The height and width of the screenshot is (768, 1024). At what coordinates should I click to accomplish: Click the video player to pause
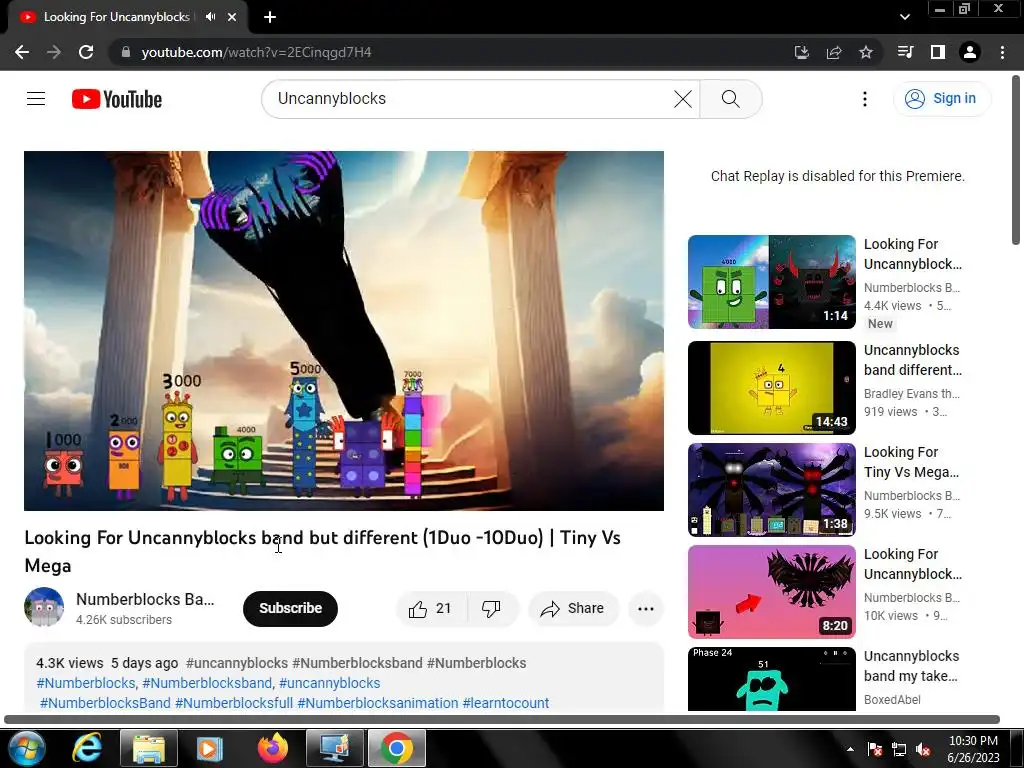tap(344, 330)
